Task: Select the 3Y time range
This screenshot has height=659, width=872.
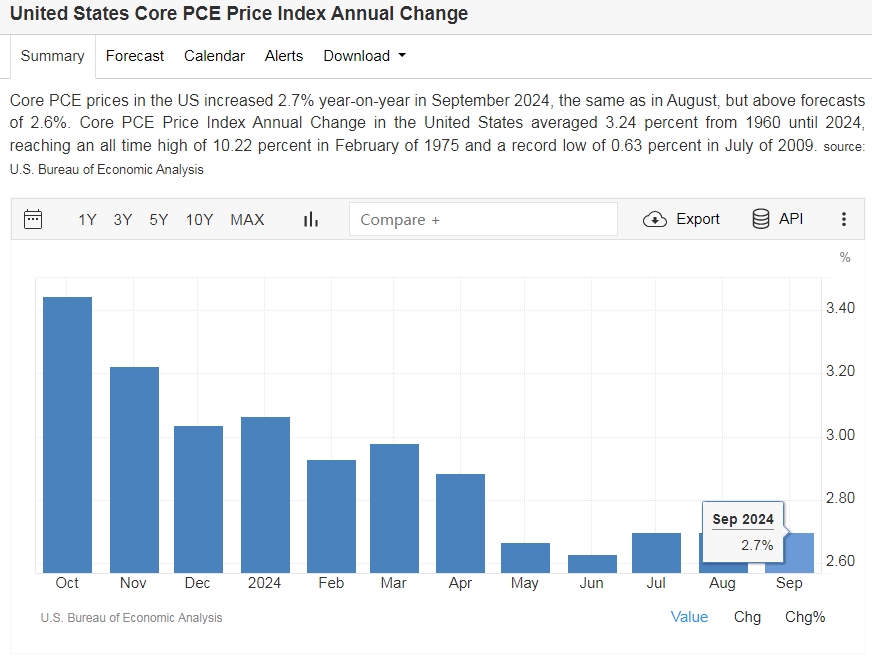Action: (x=123, y=219)
